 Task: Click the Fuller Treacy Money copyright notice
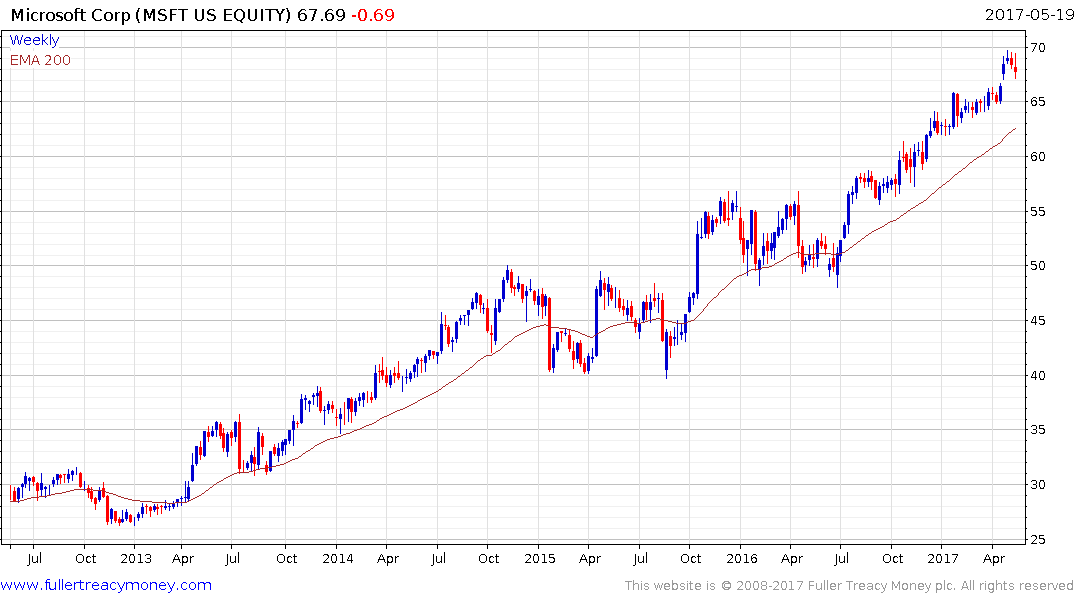[x=849, y=586]
